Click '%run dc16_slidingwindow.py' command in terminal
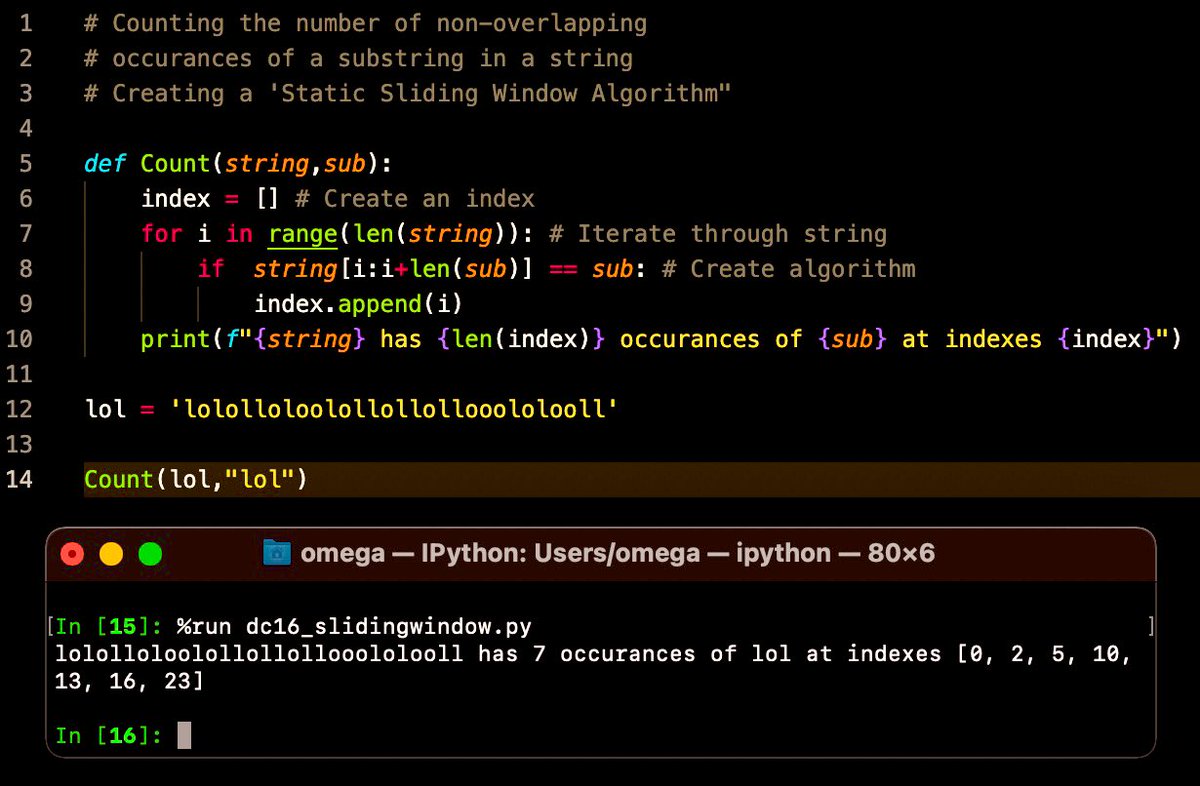The width and height of the screenshot is (1200, 786). [354, 627]
